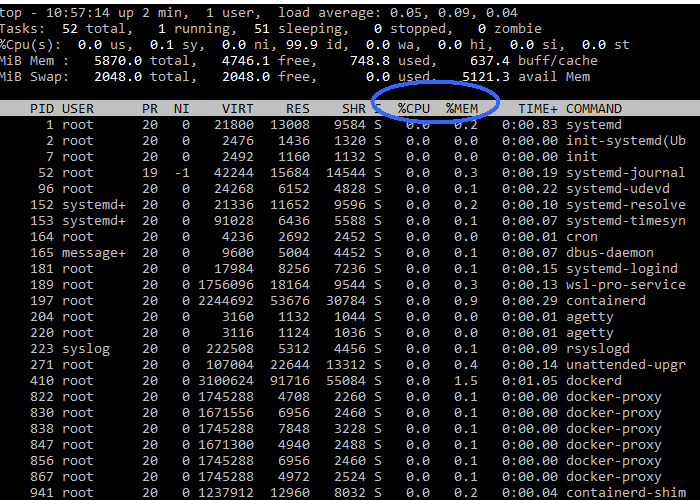Click the TIME+ column header
Image resolution: width=700 pixels, height=500 pixels.
pyautogui.click(x=538, y=108)
